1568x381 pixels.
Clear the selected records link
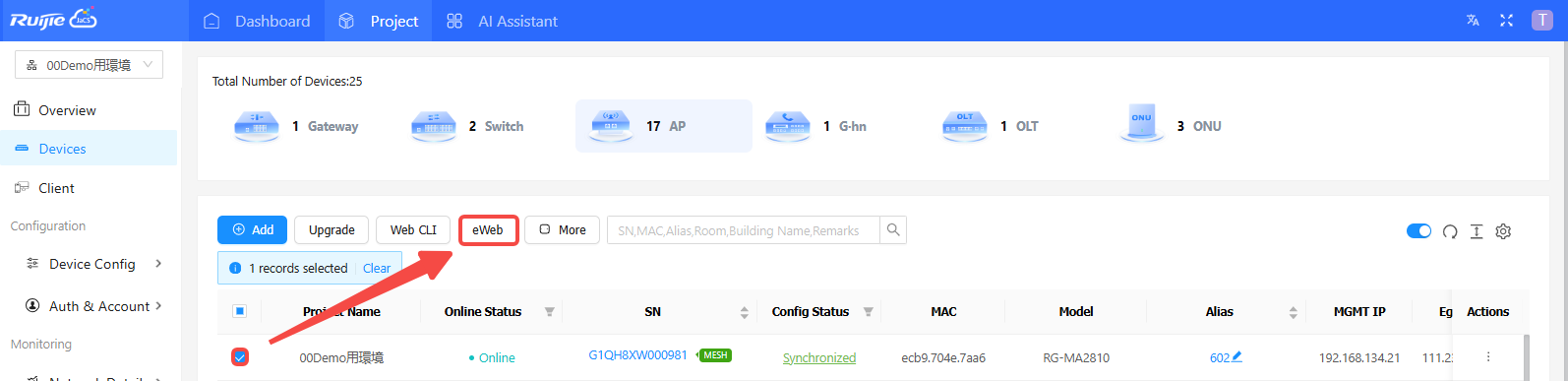[x=377, y=268]
